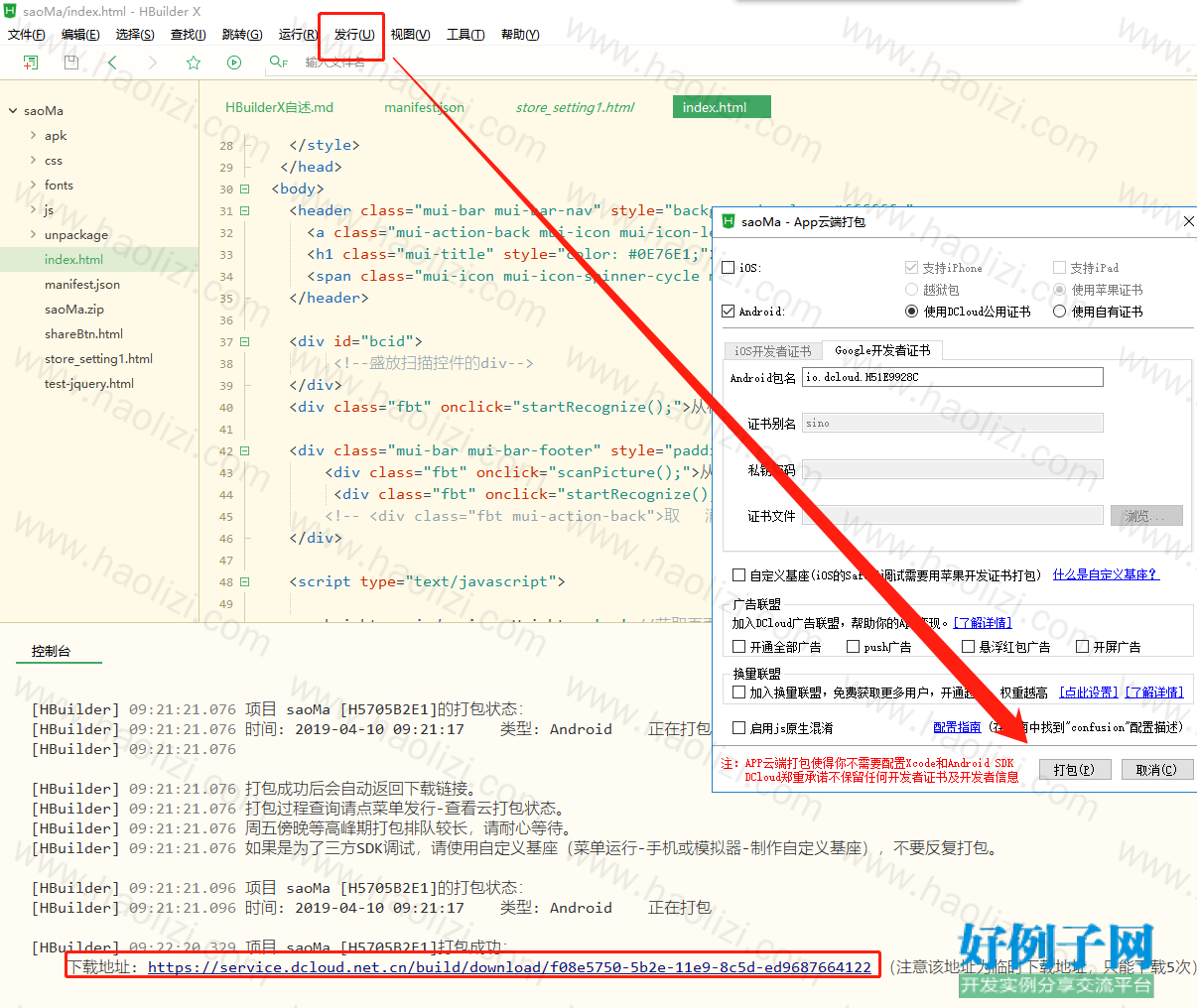Collapse code fold marker at line 37
The image size is (1197, 1008).
click(244, 341)
